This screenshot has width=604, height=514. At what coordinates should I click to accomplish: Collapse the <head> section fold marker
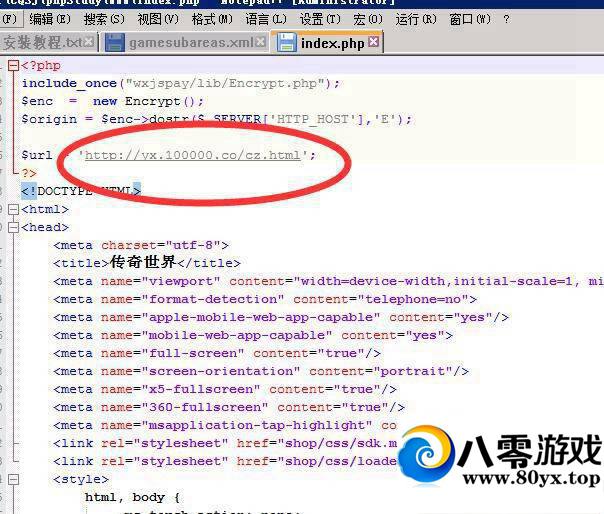point(12,227)
